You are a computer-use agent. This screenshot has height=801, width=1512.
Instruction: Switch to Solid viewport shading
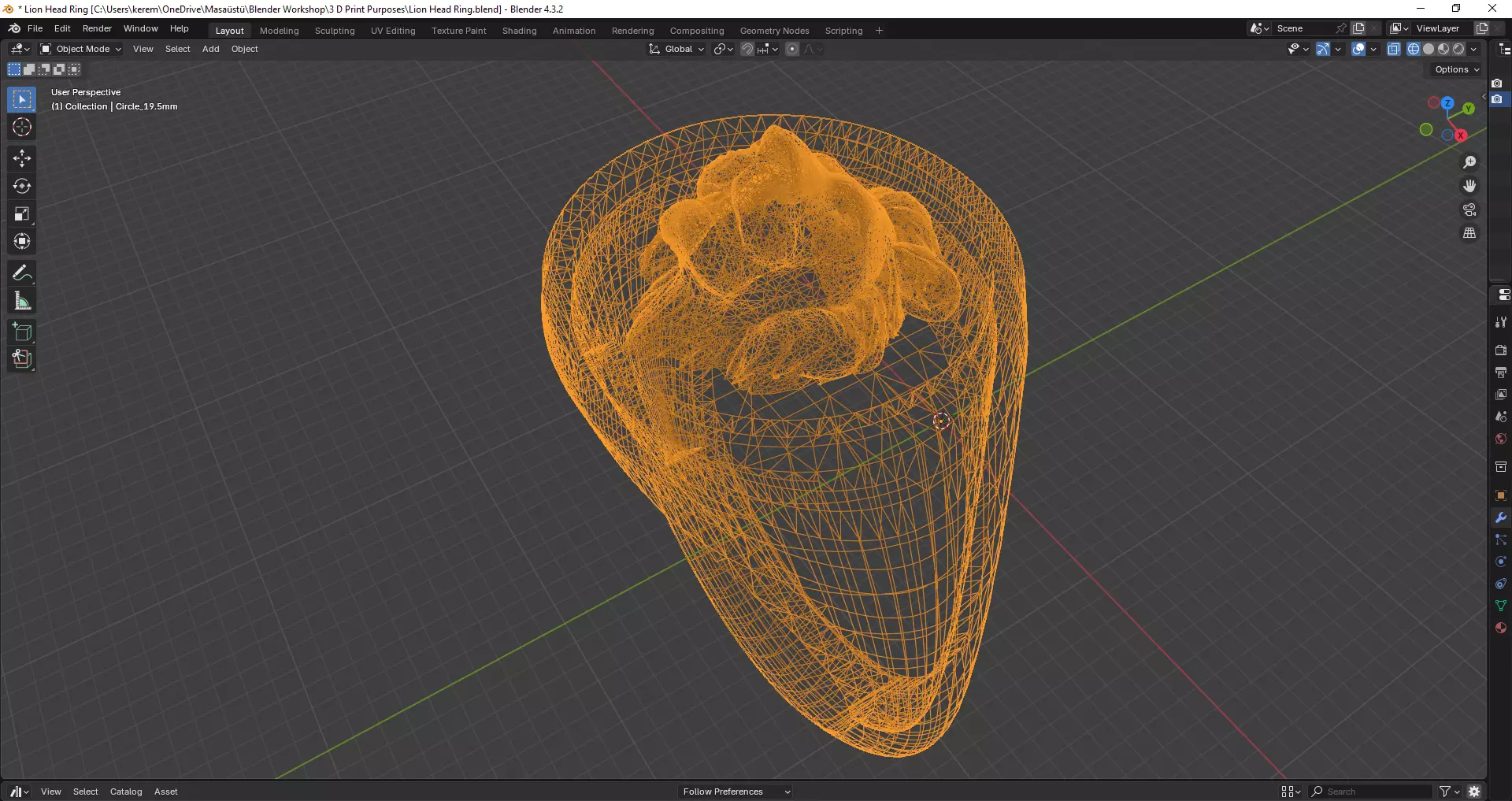pyautogui.click(x=1429, y=49)
